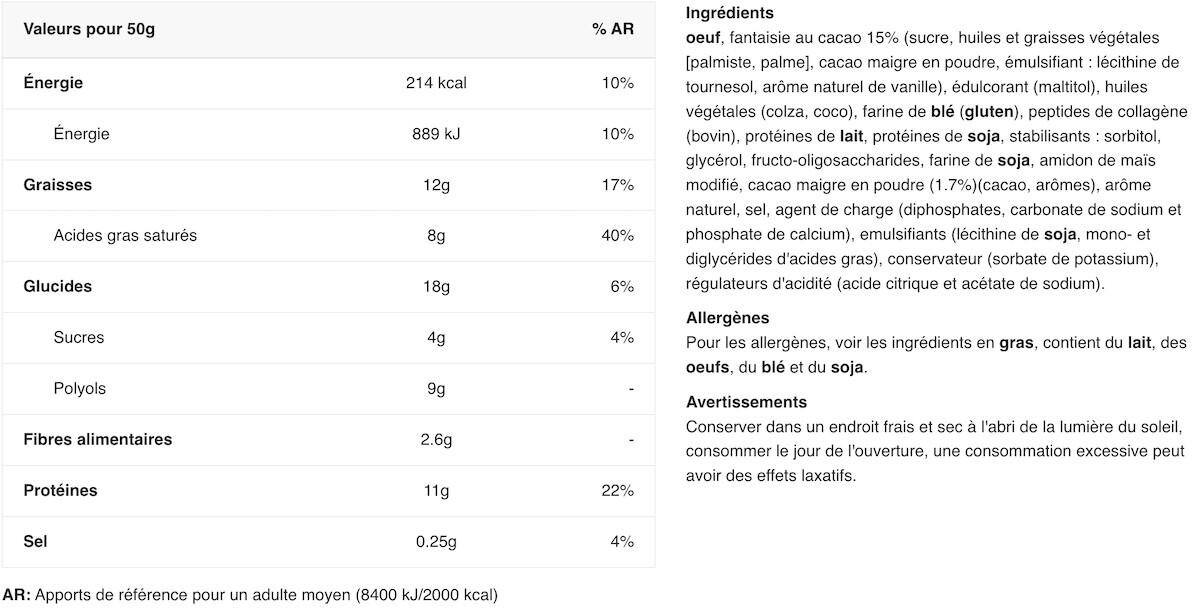The width and height of the screenshot is (1200, 610).
Task: Click the 'Protéines' row label
Action: [x=60, y=490]
